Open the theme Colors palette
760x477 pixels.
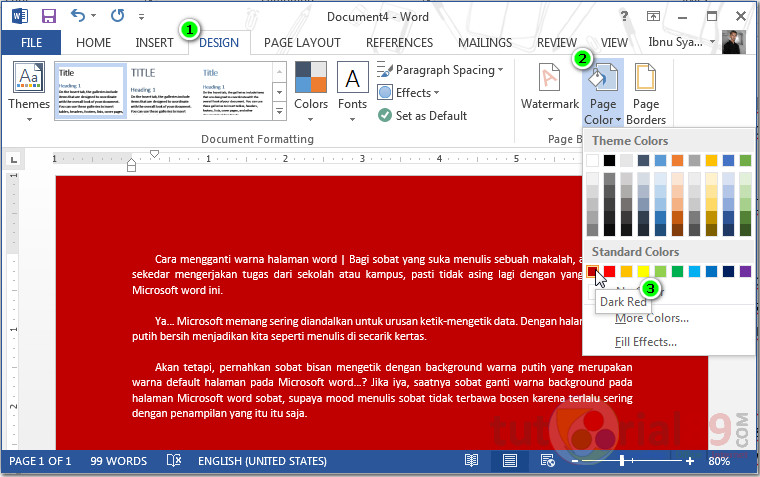(311, 92)
